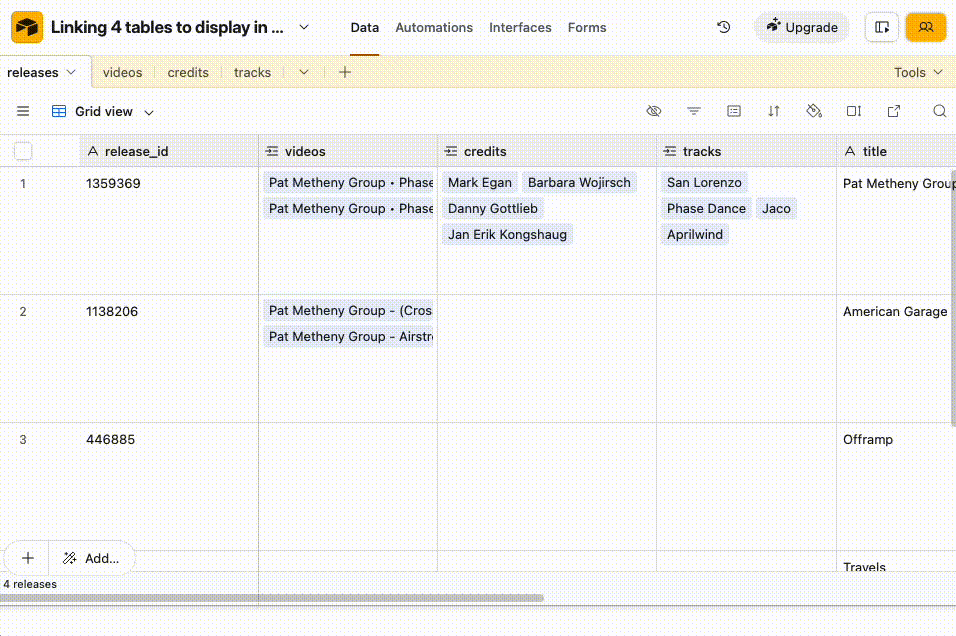Select cell with release id 446885
This screenshot has width=956, height=636.
pyautogui.click(x=169, y=487)
